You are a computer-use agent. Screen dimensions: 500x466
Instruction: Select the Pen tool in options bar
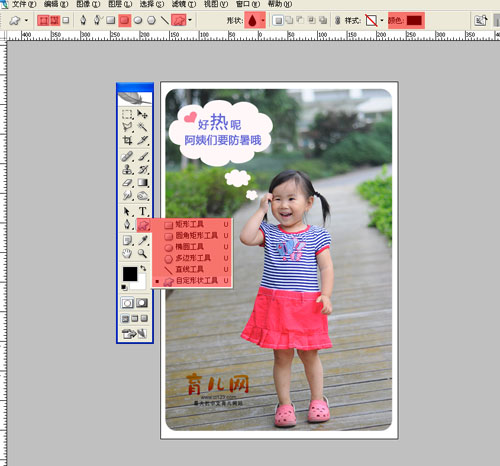click(83, 20)
